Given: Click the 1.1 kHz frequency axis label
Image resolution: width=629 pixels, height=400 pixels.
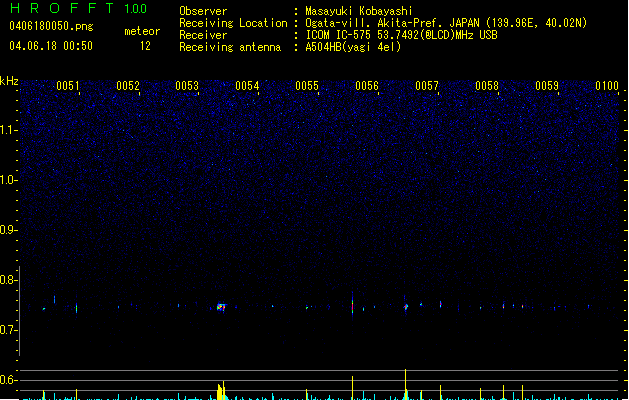Looking at the screenshot, I should (8, 130).
